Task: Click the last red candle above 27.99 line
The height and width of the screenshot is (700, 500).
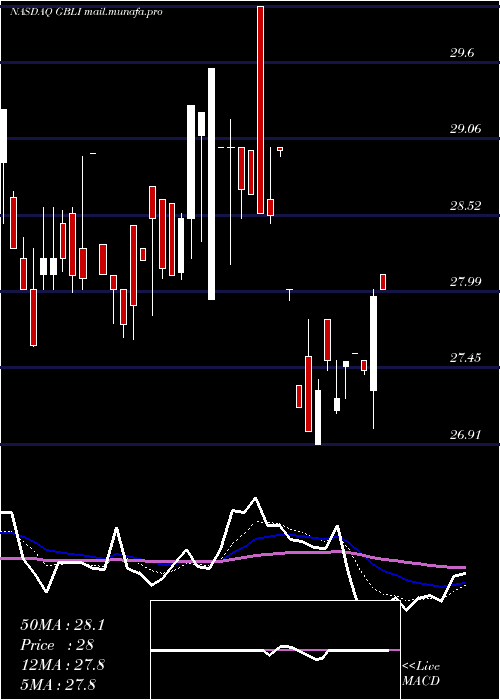Action: (383, 282)
